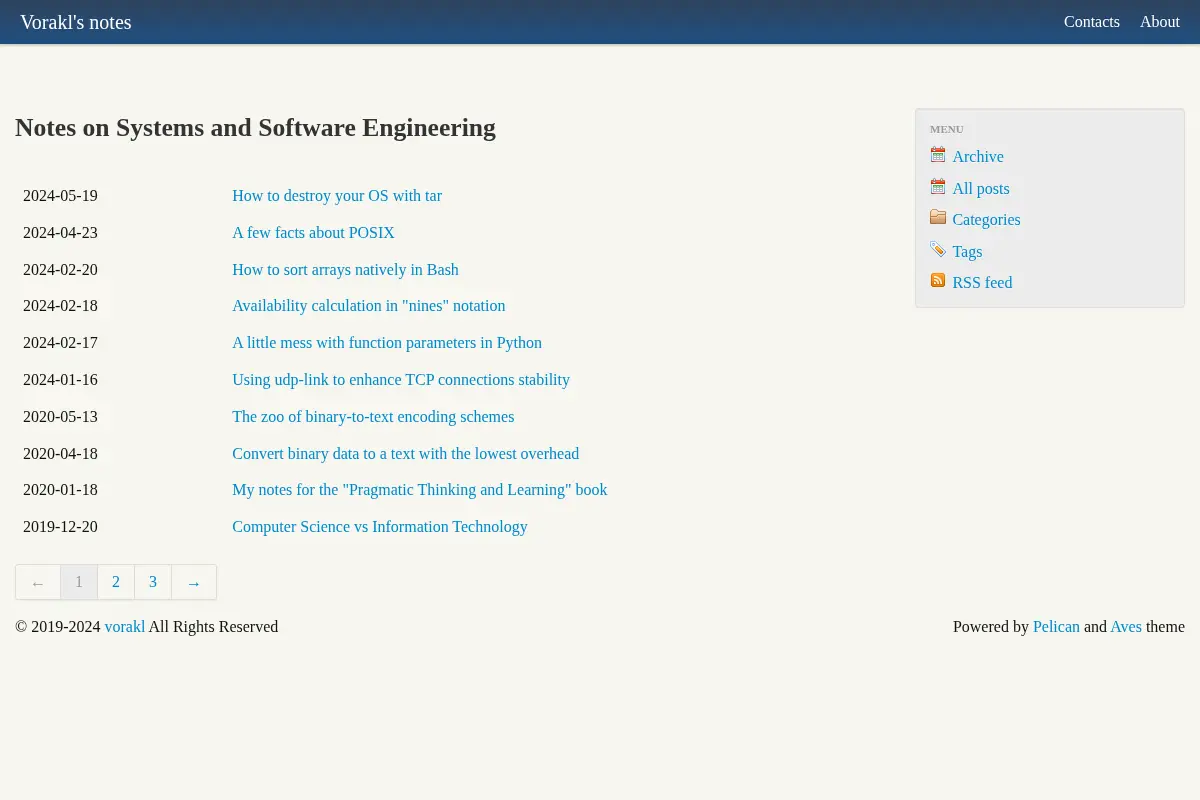Screen dimensions: 1200x800
Task: Open the Categories menu link
Action: point(986,220)
